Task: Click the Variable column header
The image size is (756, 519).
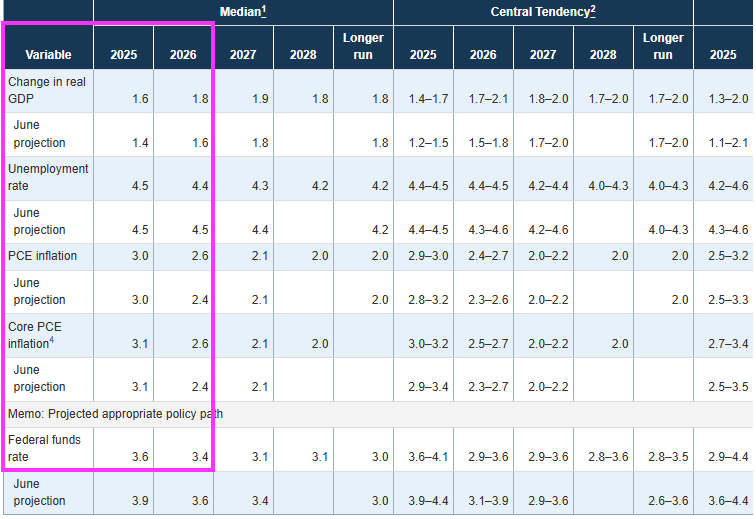Action: (x=48, y=54)
